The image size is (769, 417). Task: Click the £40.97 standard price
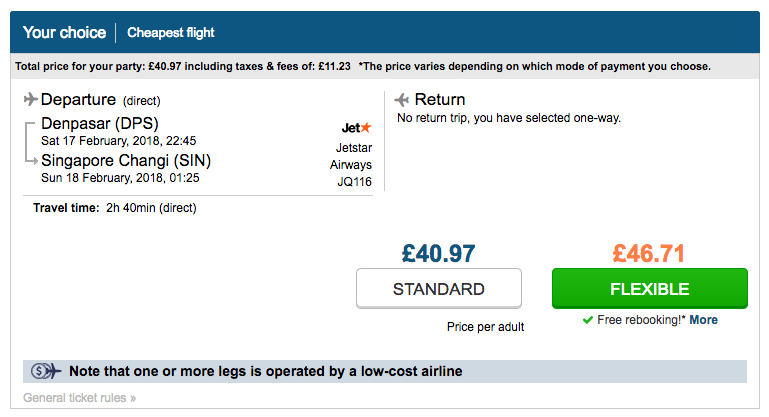pos(438,254)
